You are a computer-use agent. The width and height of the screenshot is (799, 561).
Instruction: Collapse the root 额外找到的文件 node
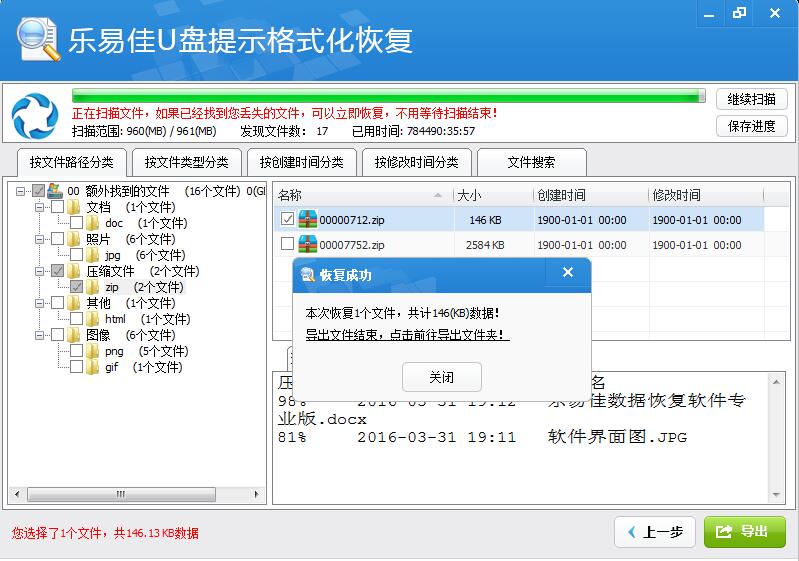[x=20, y=192]
